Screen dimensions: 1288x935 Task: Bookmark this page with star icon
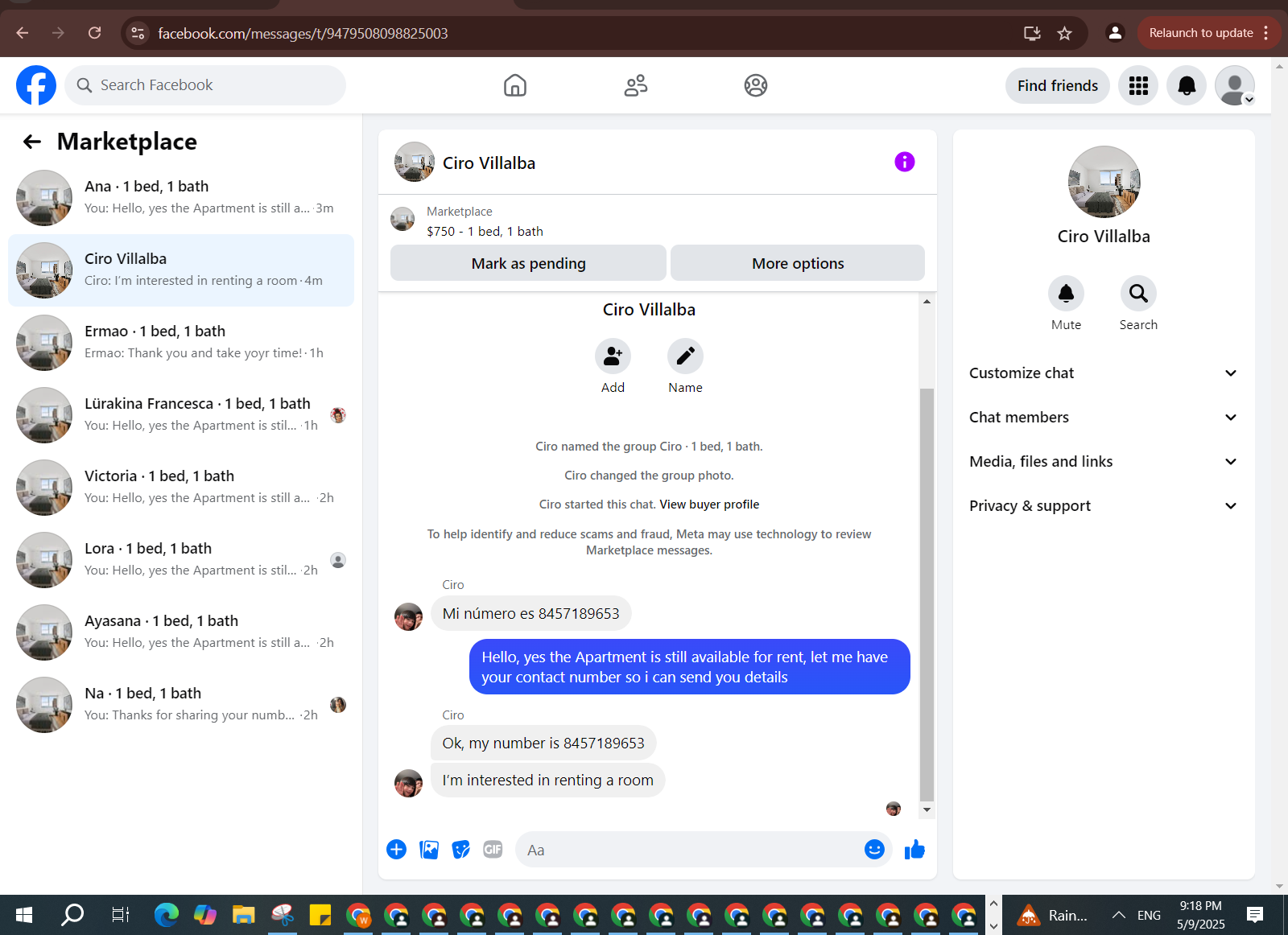click(x=1064, y=33)
